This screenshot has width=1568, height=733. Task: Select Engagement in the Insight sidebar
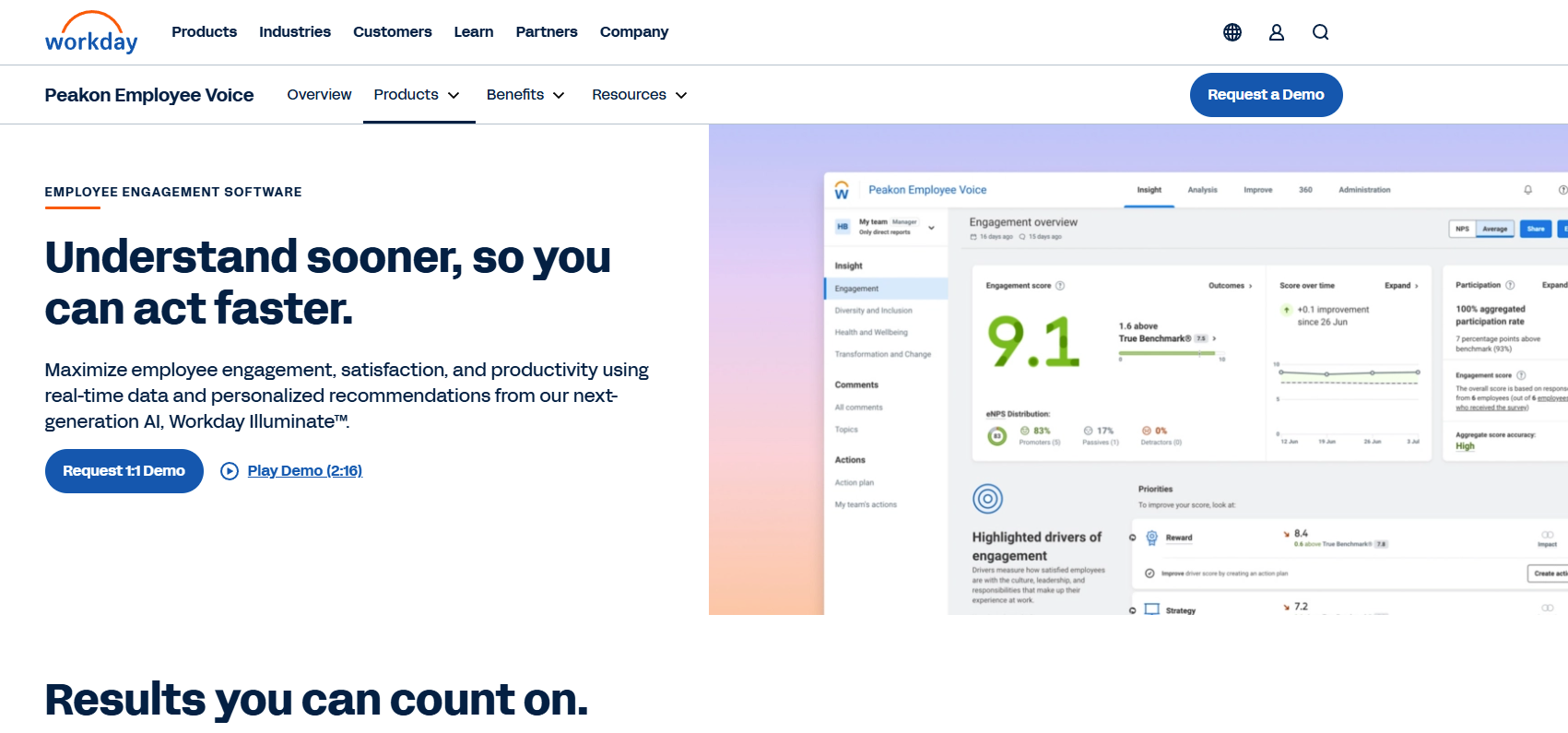coord(886,289)
